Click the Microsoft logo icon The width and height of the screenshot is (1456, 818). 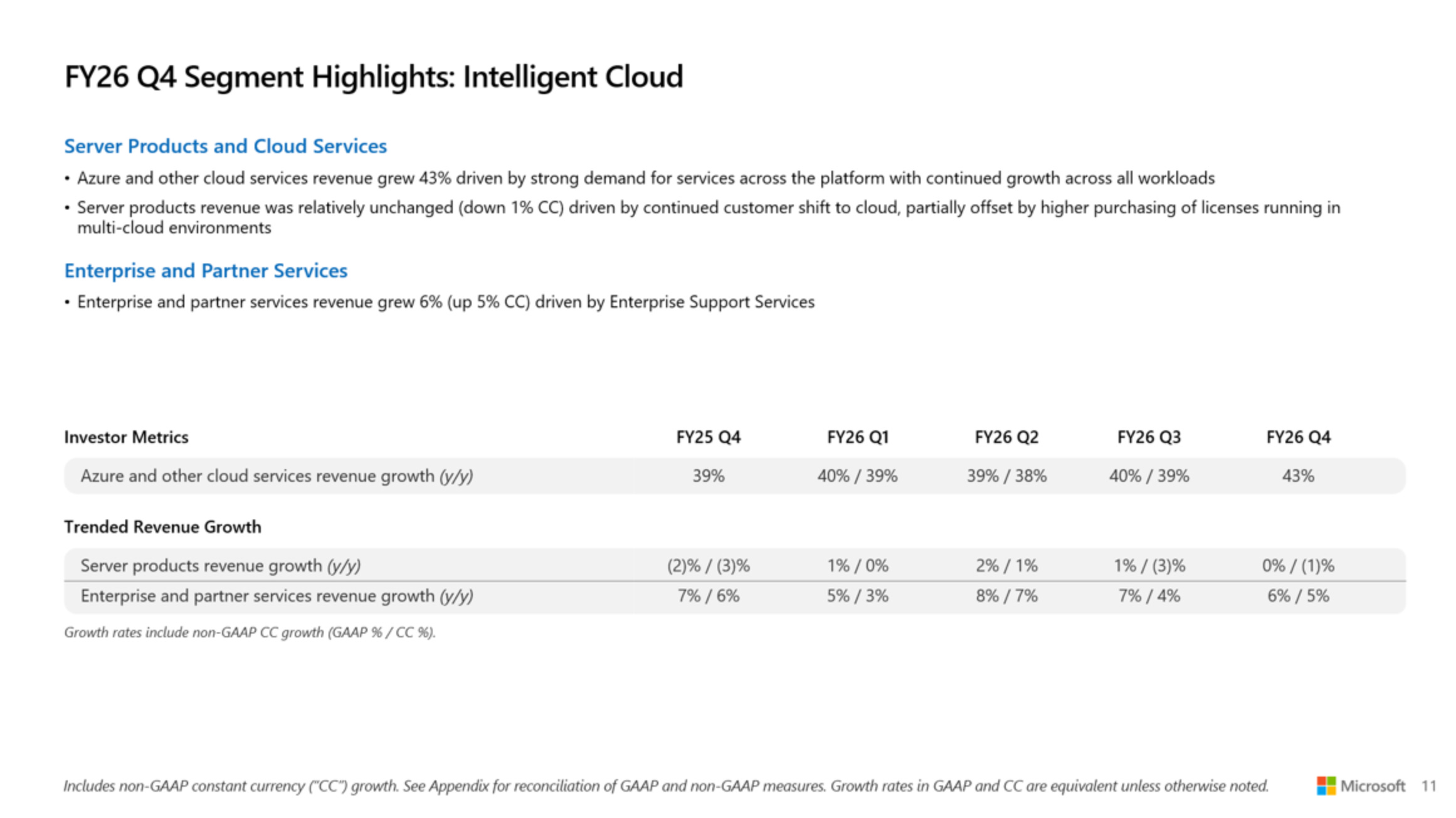point(1326,785)
